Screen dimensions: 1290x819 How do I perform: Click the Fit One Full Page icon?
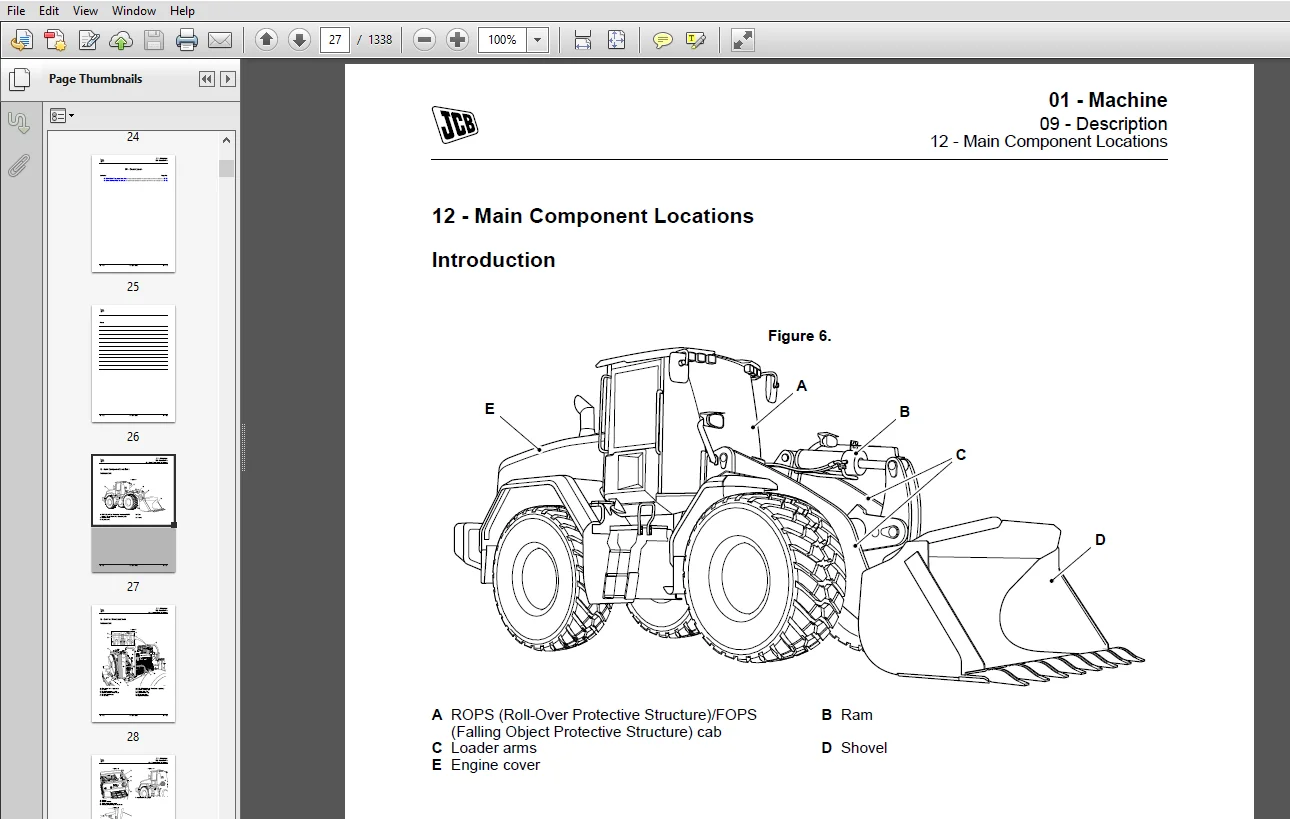point(616,40)
